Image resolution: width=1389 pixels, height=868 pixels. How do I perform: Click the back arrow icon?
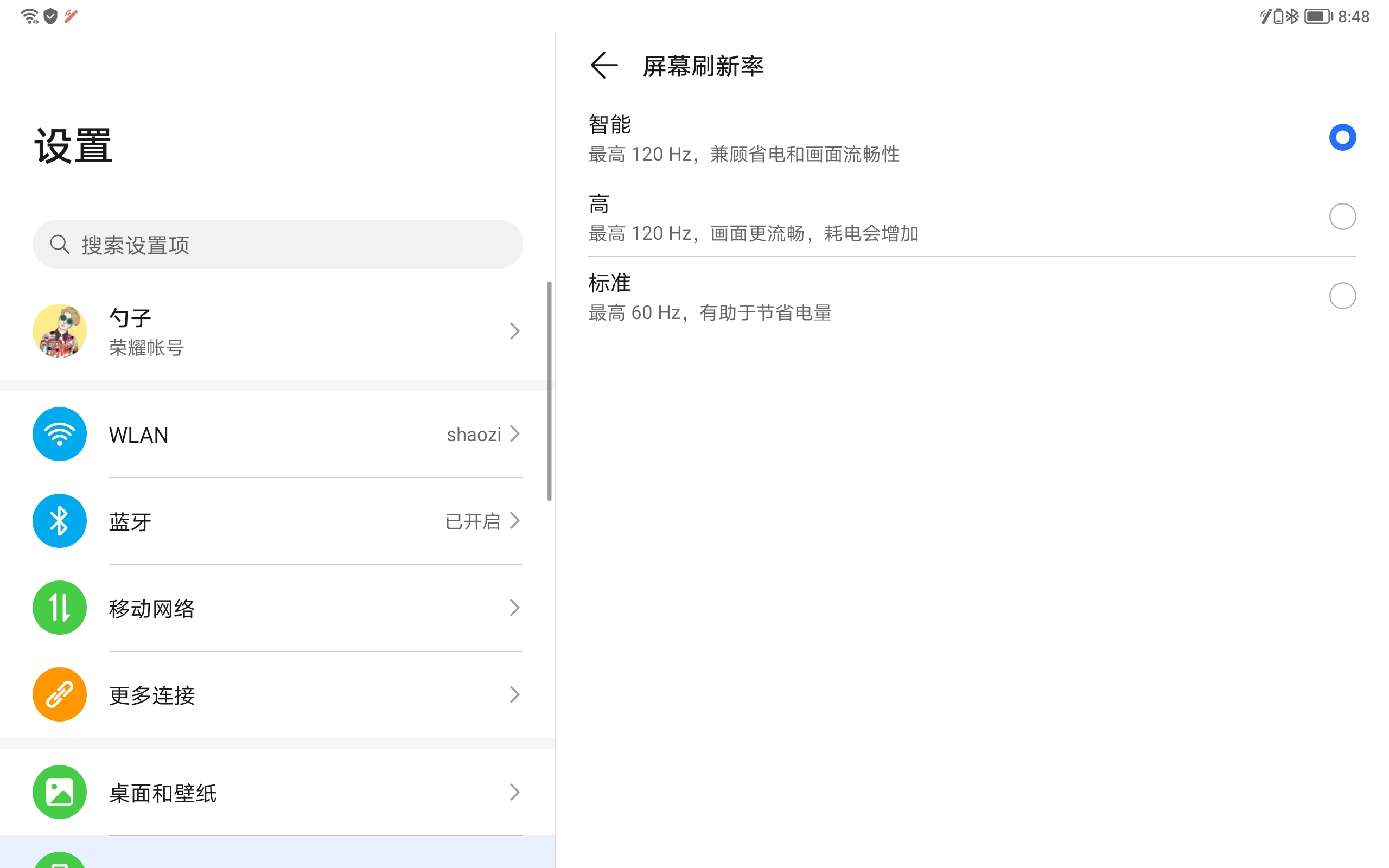(x=604, y=66)
